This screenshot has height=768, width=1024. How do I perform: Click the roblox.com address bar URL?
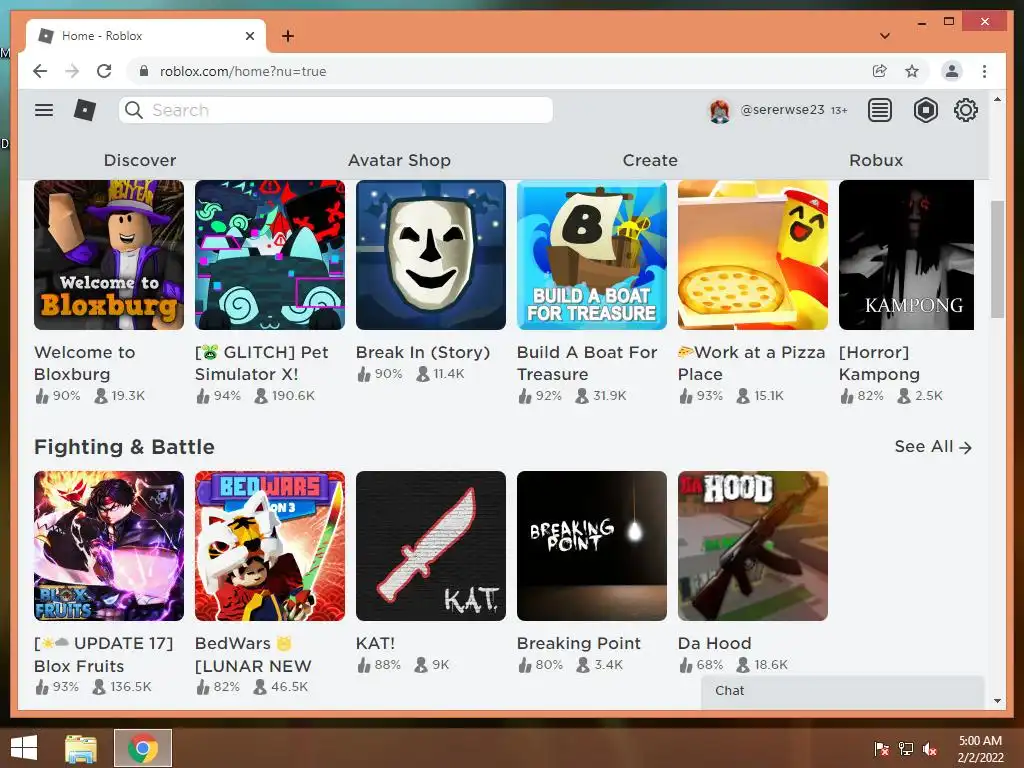point(243,71)
